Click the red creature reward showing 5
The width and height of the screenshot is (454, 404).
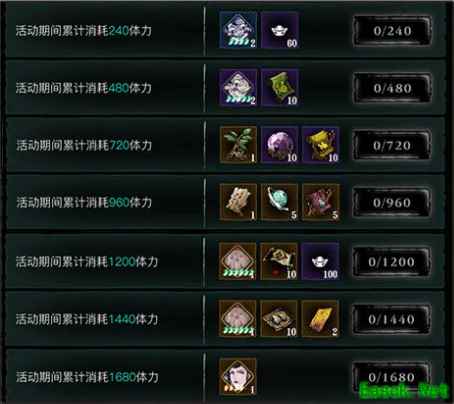tap(321, 202)
